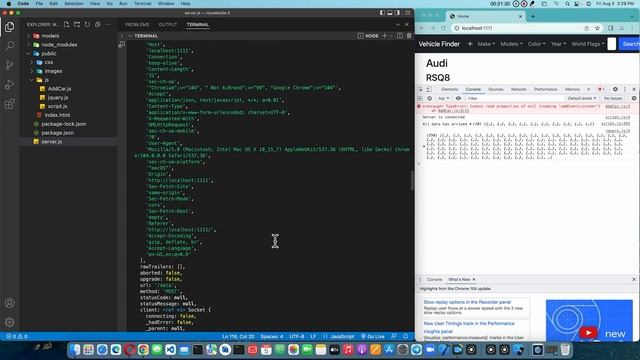Bookmark the page with the star icon
Viewport: 640px width, 360px height.
pyautogui.click(x=597, y=28)
